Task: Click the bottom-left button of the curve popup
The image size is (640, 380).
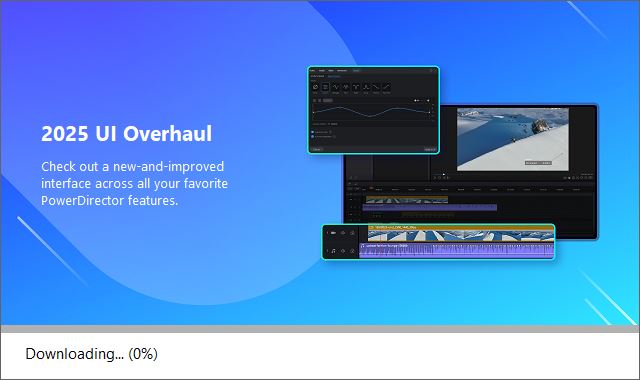Action: [317, 149]
